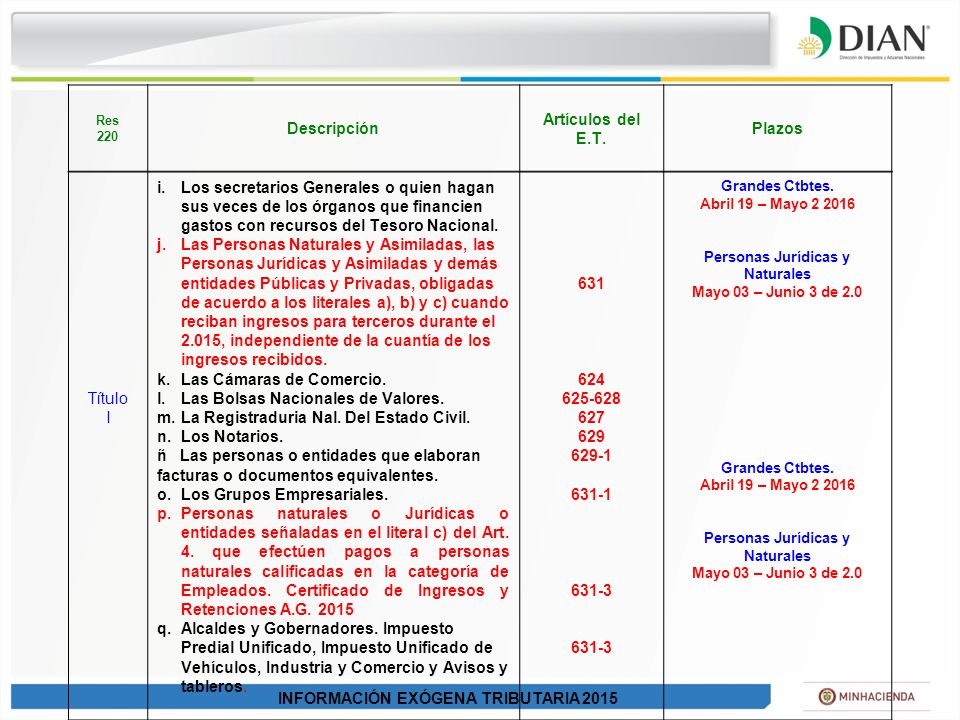960x720 pixels.
Task: Click the lower 'Mayo 03 – Junio 3' date
Action: (x=777, y=573)
